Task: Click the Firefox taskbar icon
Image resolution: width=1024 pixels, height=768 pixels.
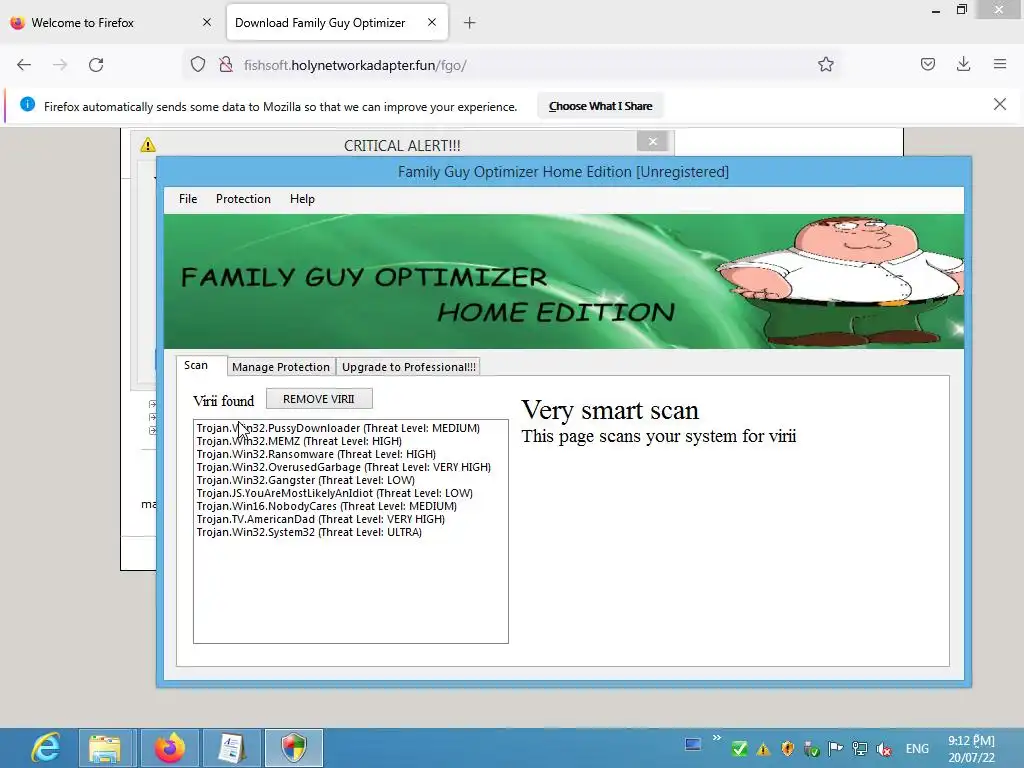Action: [170, 748]
